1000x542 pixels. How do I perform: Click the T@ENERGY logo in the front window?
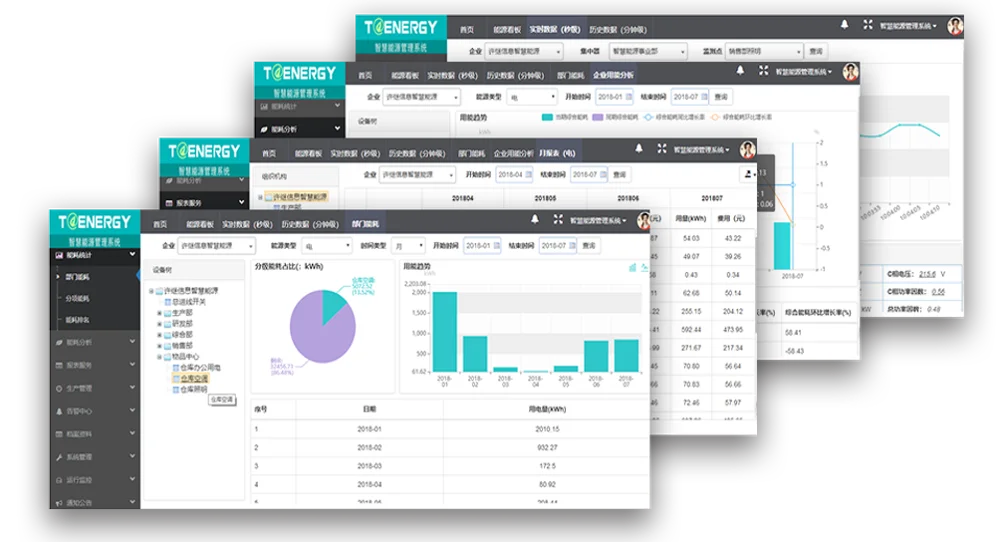pyautogui.click(x=95, y=222)
